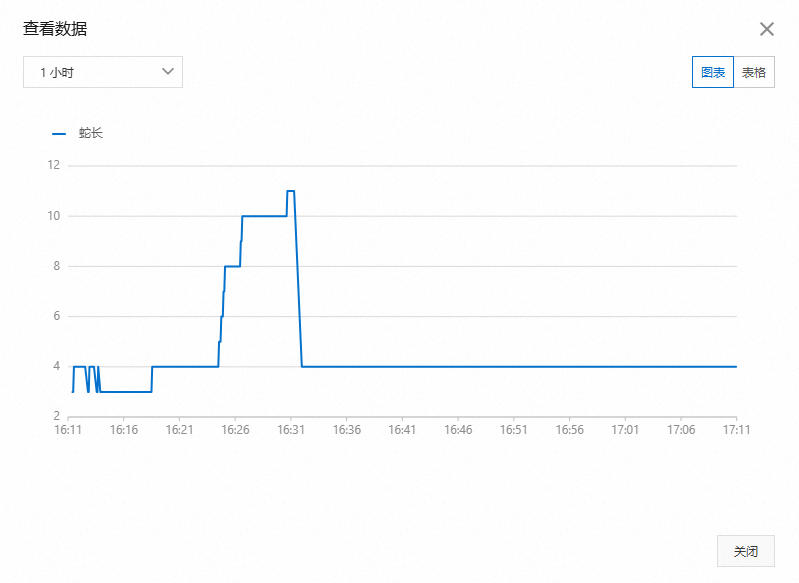
Task: Click the y-axis label 12
Action: click(x=54, y=165)
